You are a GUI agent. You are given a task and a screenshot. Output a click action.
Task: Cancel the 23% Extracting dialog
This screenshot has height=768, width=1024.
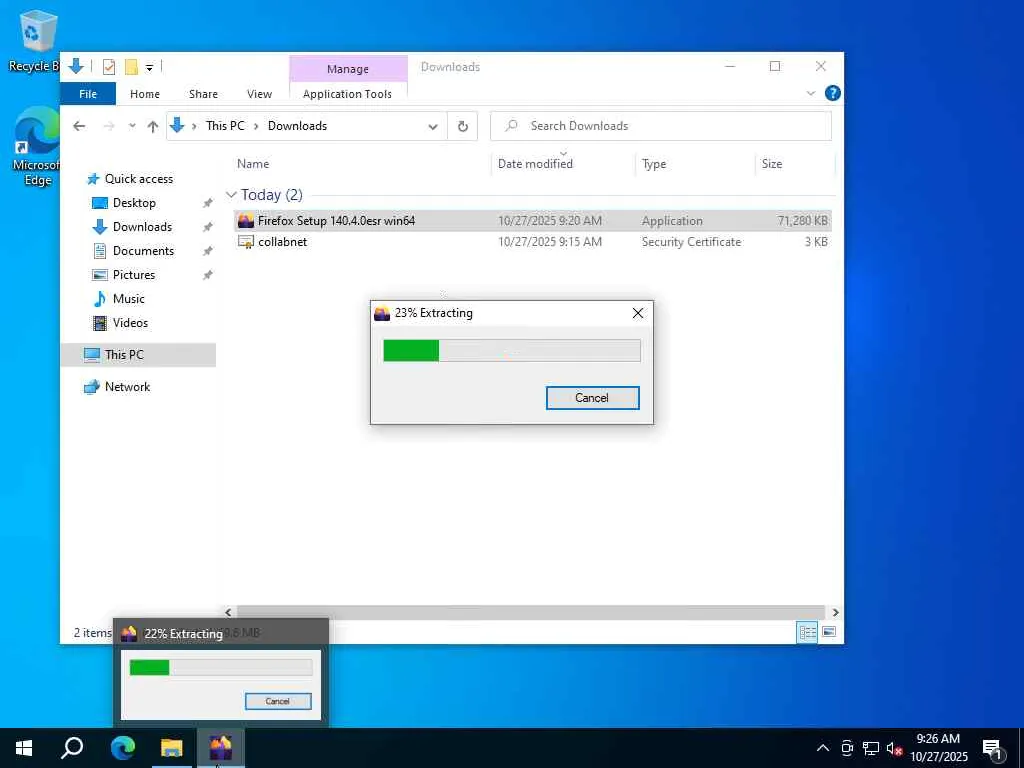click(x=592, y=398)
